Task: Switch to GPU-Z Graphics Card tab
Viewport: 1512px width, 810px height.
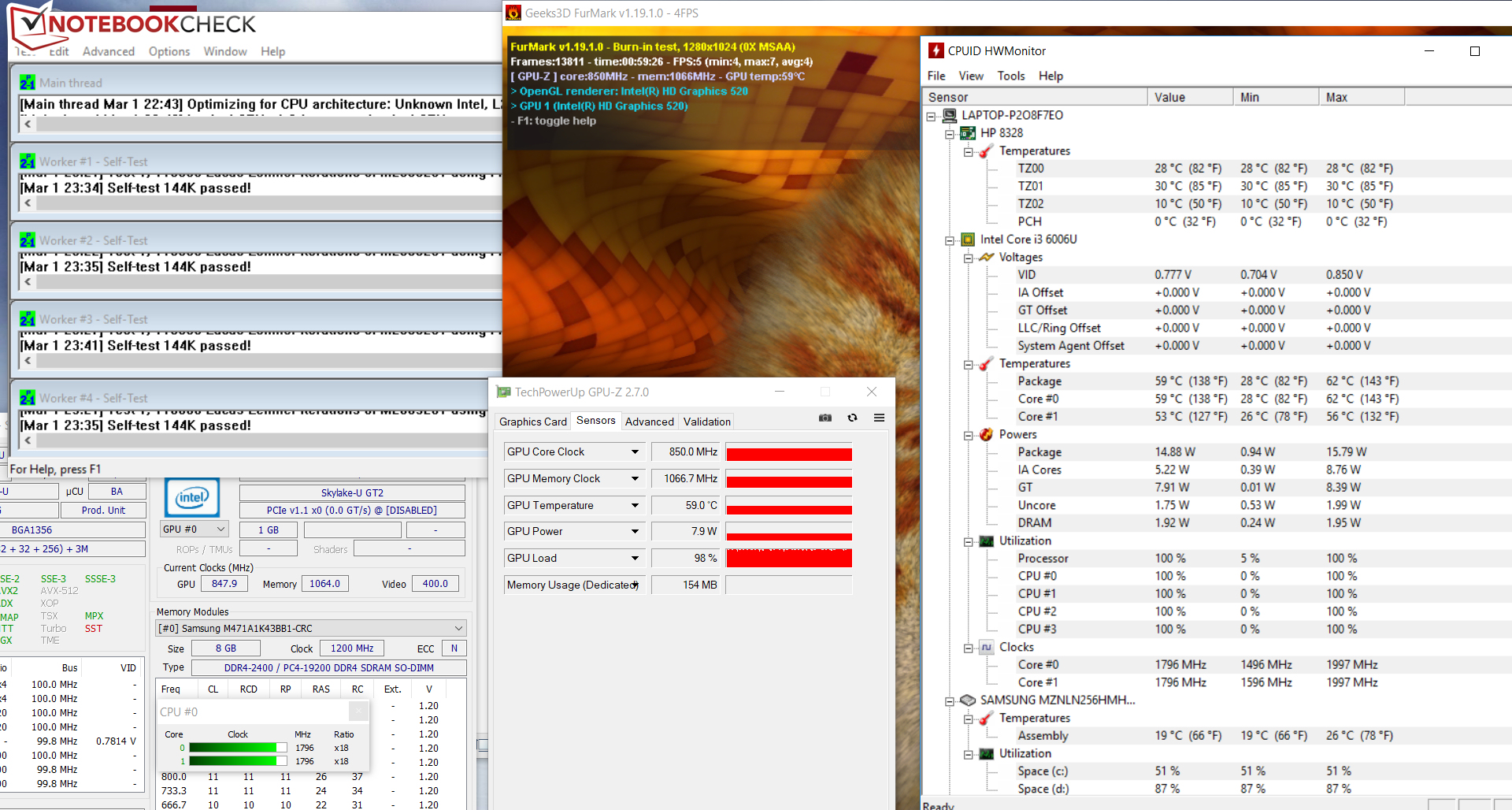Action: point(533,422)
